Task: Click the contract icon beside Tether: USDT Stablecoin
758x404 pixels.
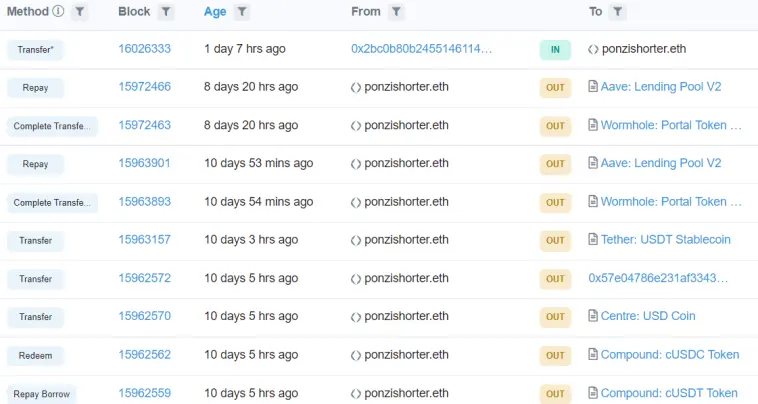Action: click(593, 239)
